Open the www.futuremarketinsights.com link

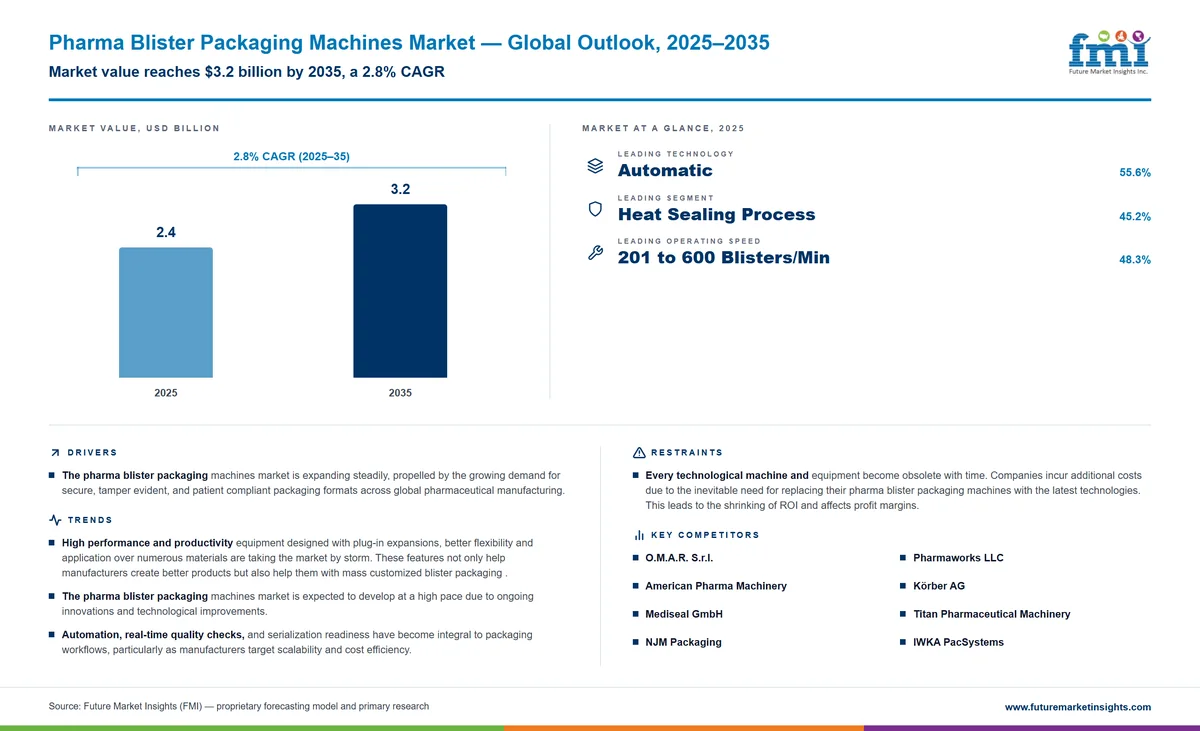click(1077, 707)
